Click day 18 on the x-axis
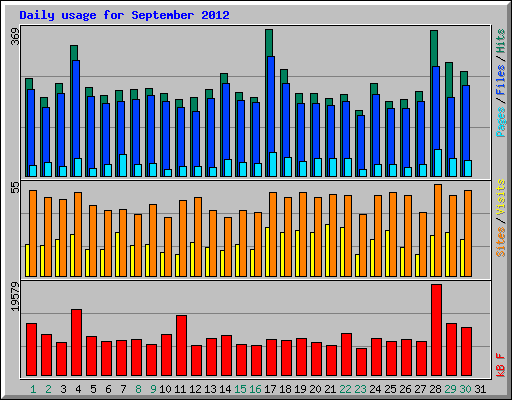512x400 pixels. coord(285,389)
